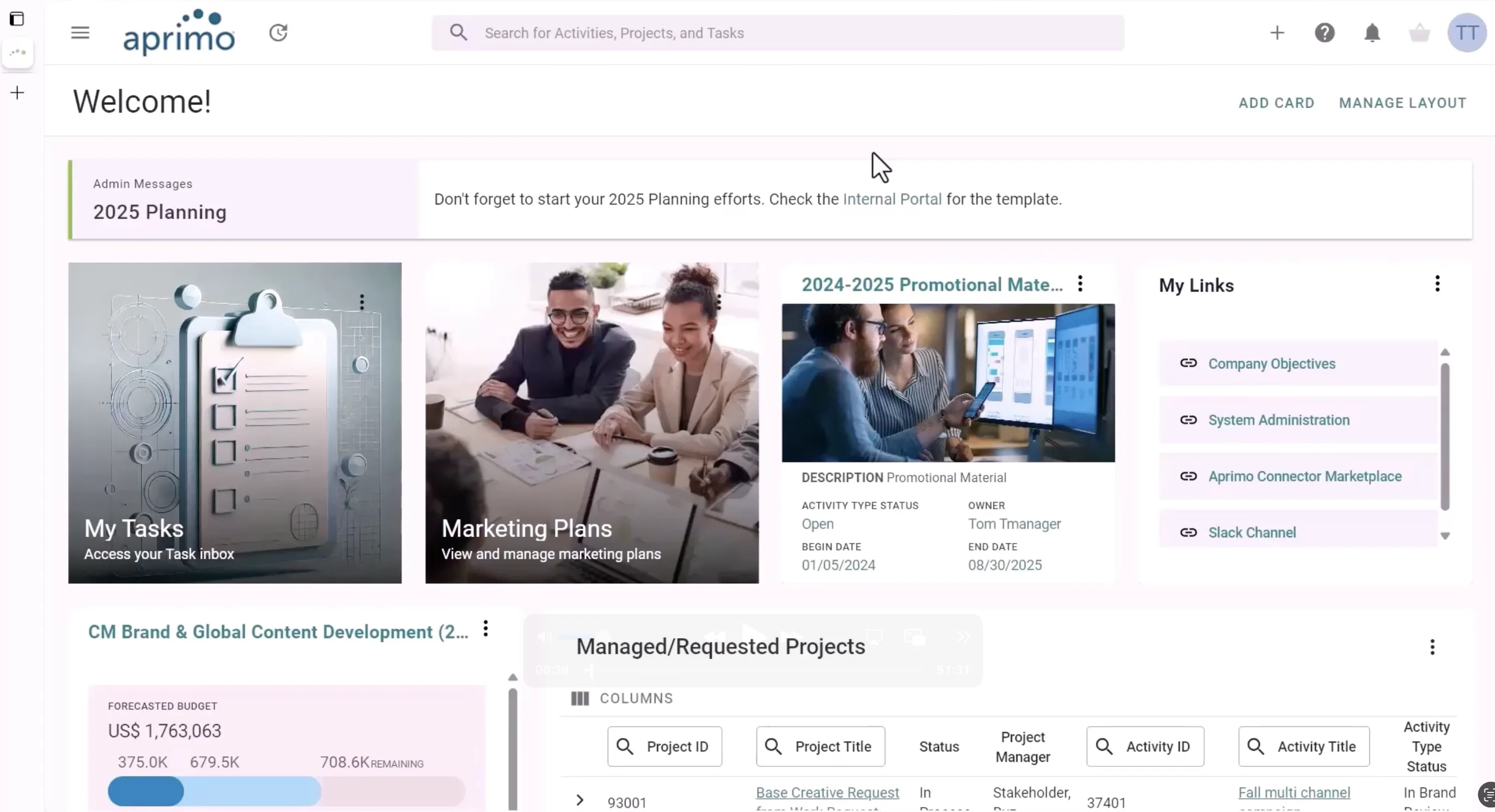Filter by Project ID field
Viewport: 1495px width, 812px height.
pos(665,747)
